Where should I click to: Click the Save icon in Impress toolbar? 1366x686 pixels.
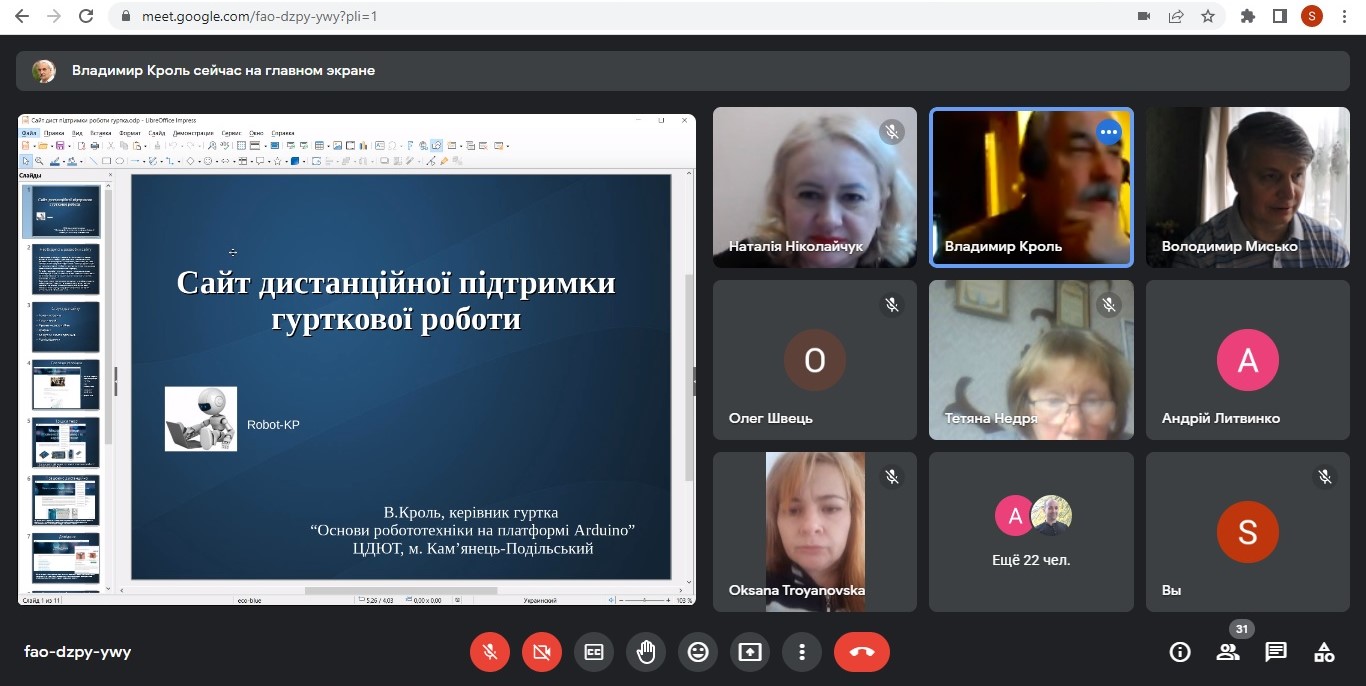click(60, 145)
